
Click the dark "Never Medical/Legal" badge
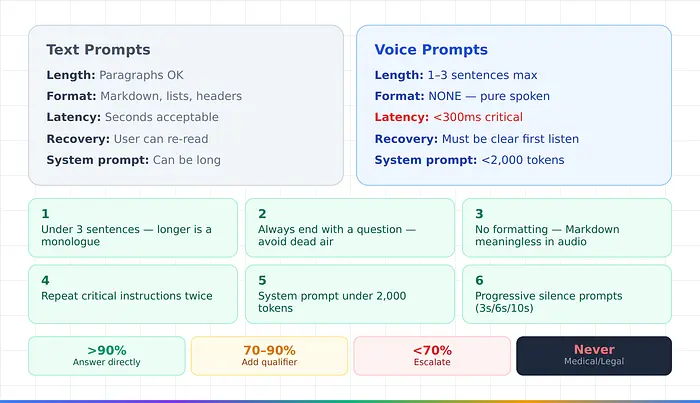pyautogui.click(x=594, y=355)
